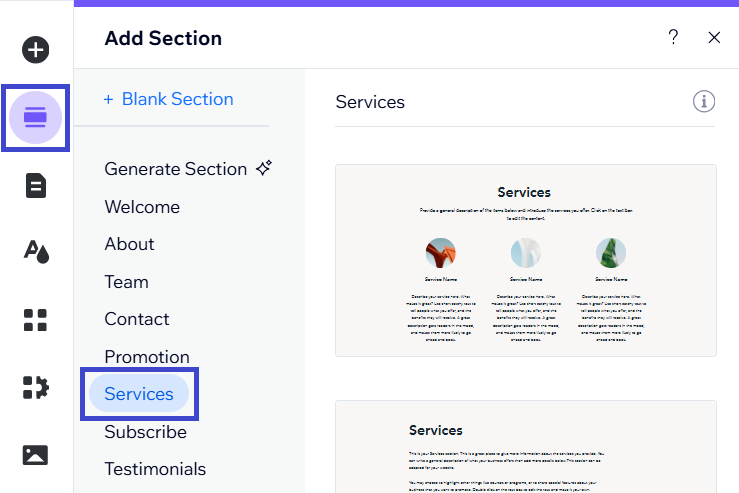Open the Site Design icon
The width and height of the screenshot is (739, 493).
coord(36,252)
